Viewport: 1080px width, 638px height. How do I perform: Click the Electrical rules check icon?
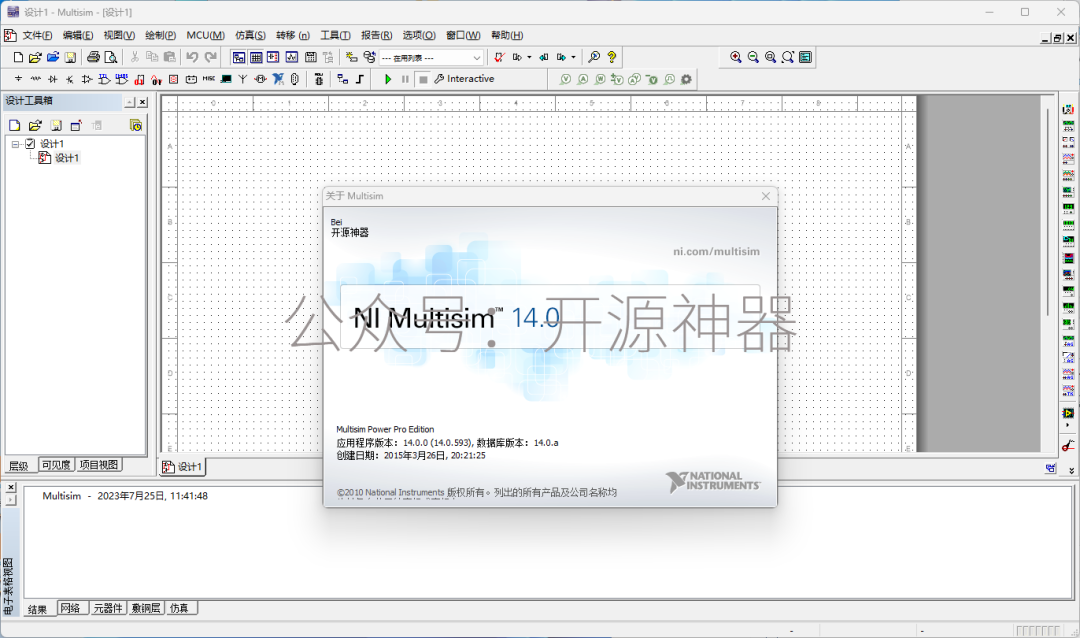(499, 57)
